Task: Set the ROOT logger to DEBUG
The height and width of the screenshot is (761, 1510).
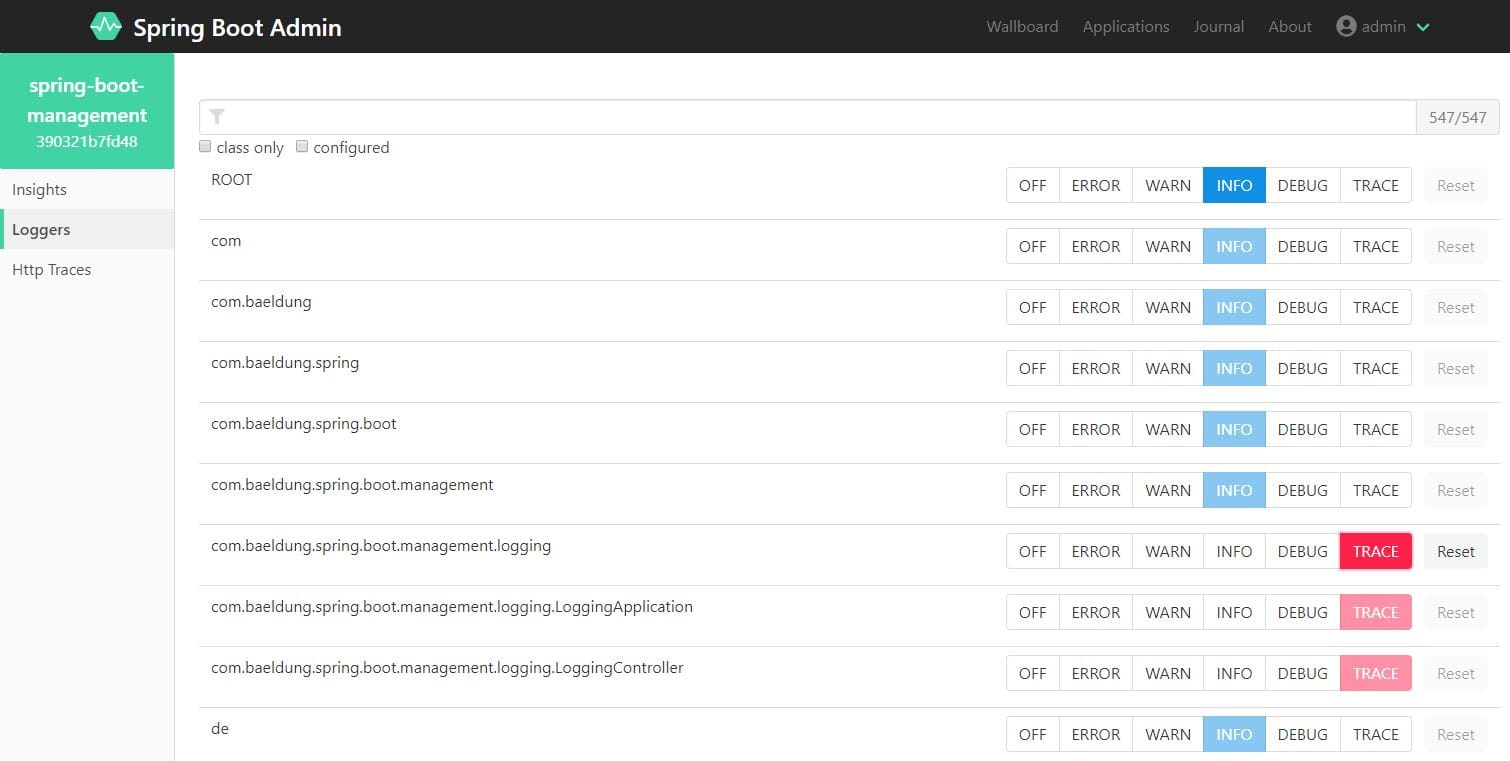Action: 1302,185
